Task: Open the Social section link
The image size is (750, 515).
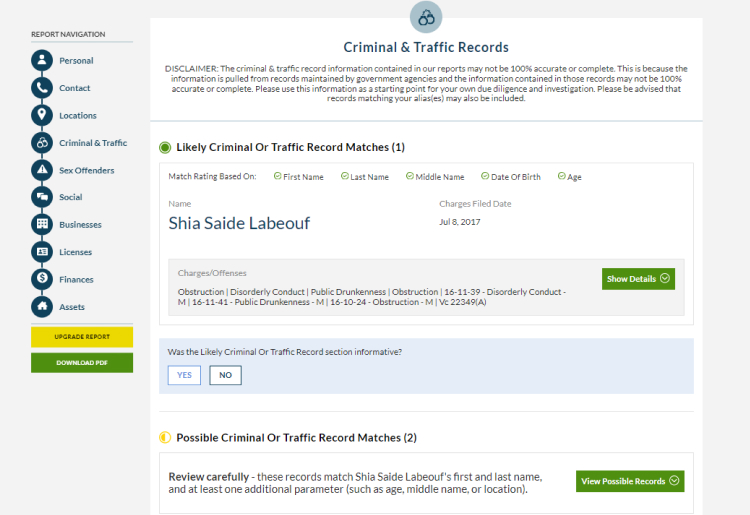Action: click(71, 197)
